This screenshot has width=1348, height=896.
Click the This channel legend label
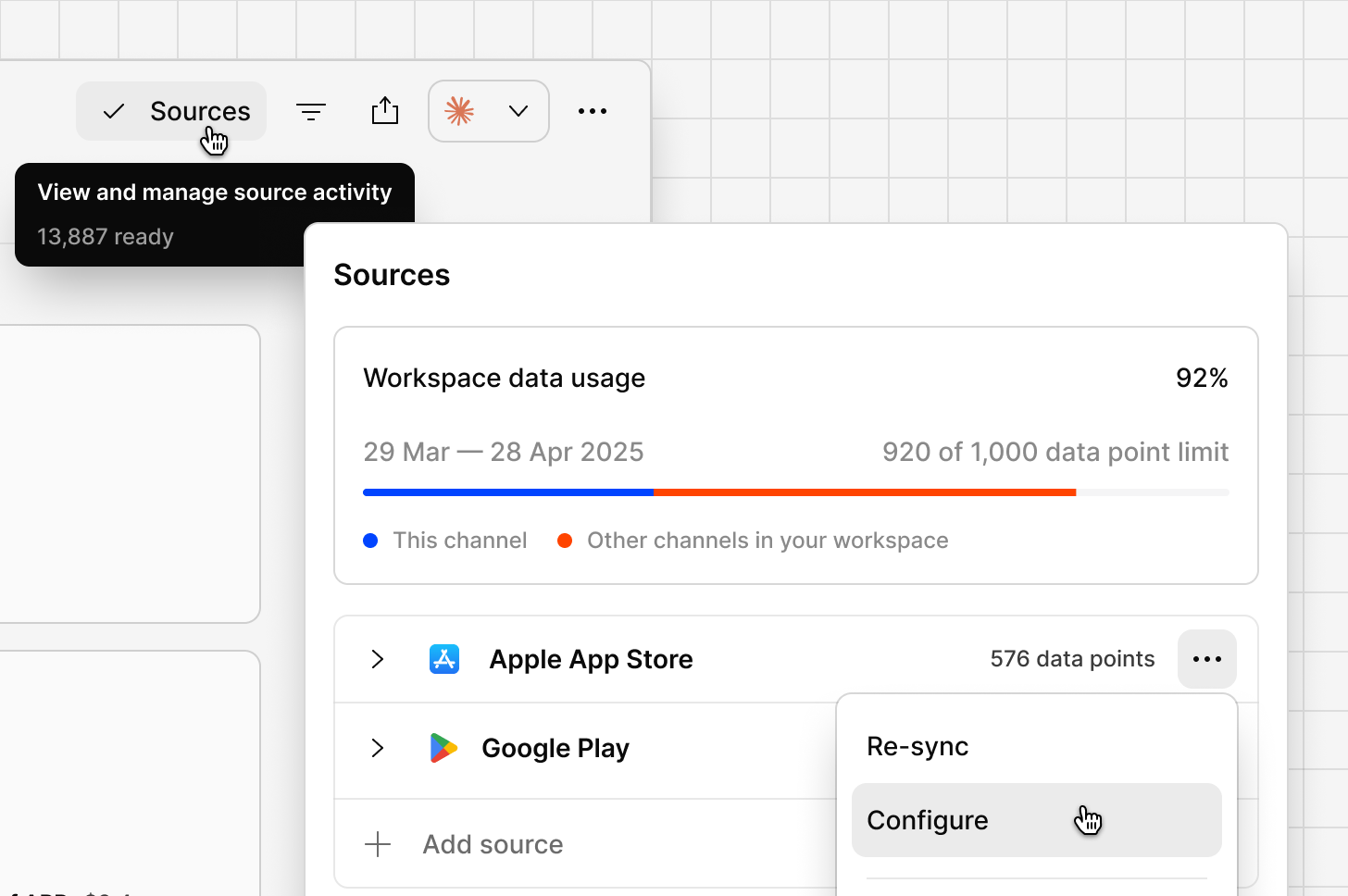coord(460,541)
